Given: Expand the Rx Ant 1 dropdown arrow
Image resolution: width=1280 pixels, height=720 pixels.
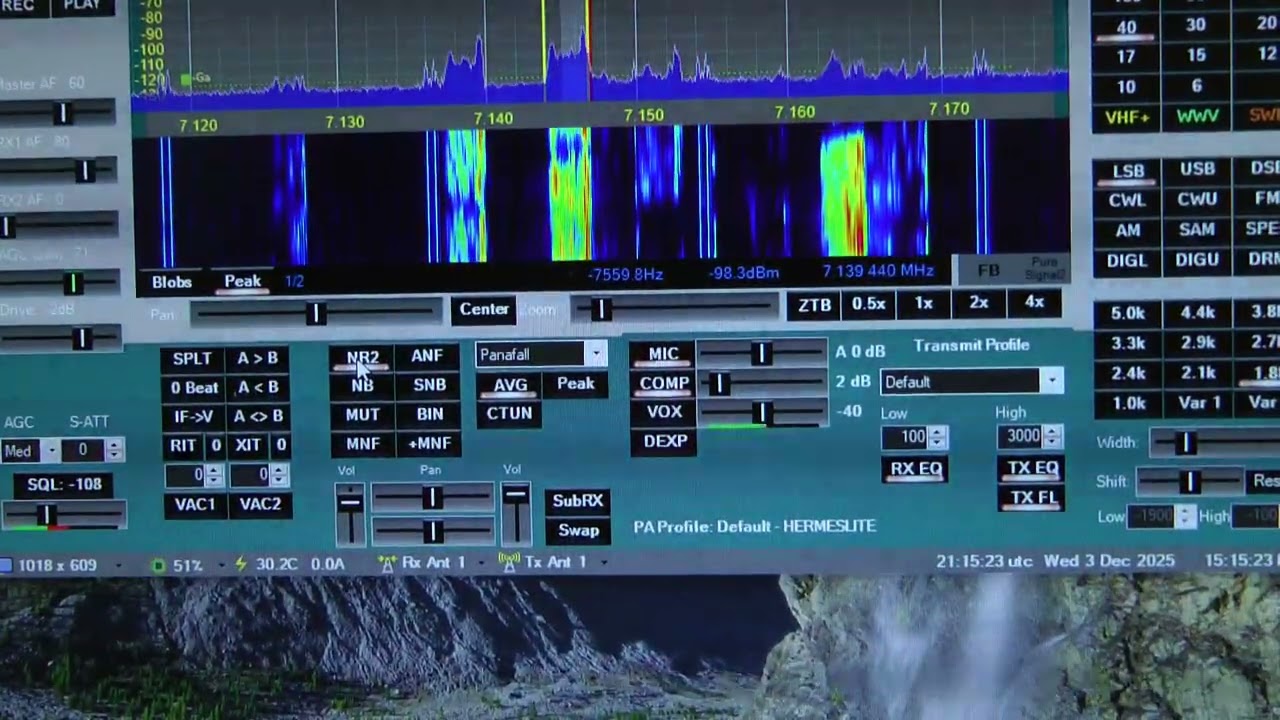Looking at the screenshot, I should pyautogui.click(x=481, y=563).
